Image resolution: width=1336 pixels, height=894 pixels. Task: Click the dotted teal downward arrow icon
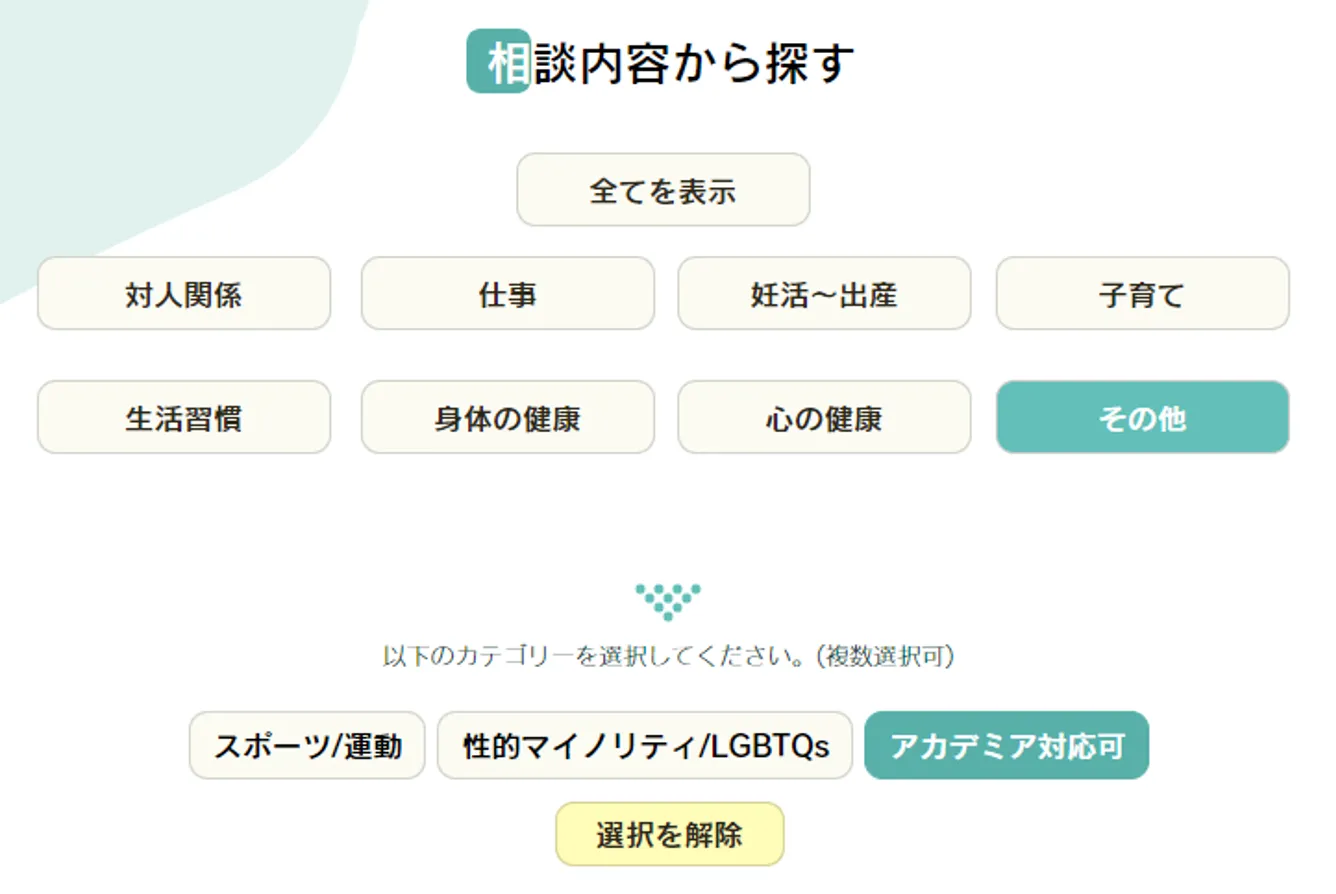pos(668,601)
